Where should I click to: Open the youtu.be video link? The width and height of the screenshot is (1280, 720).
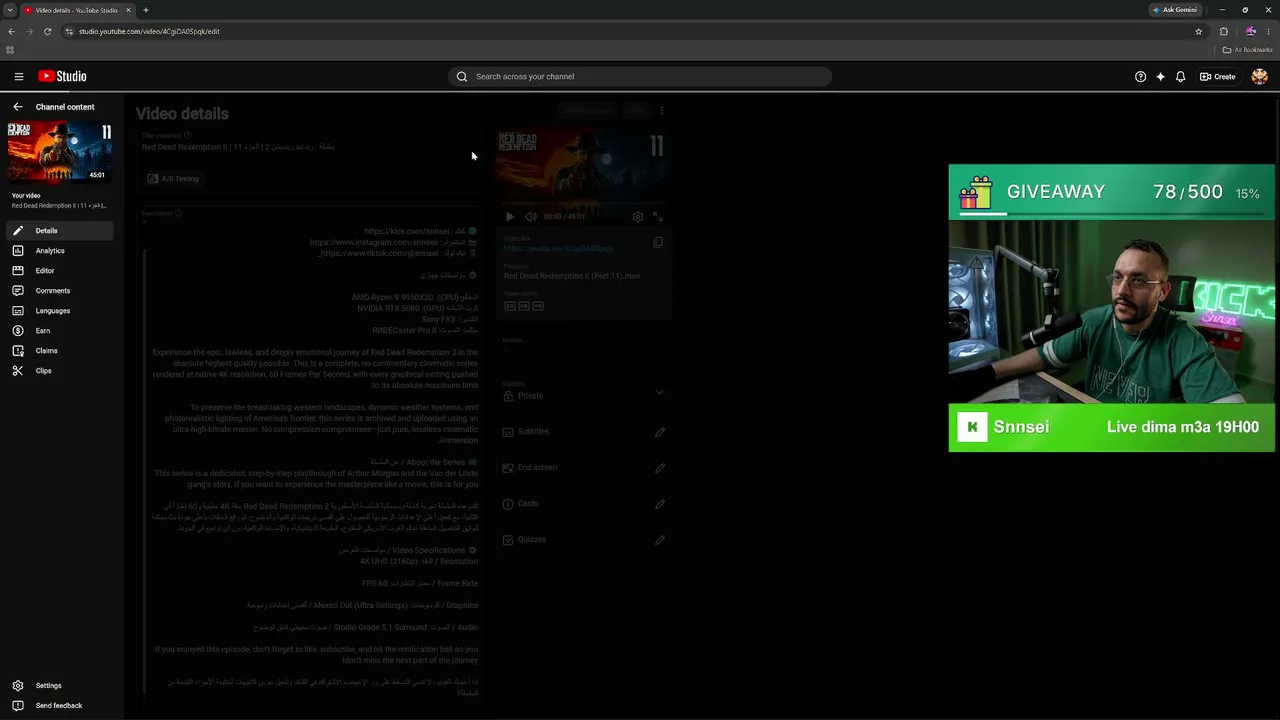tap(558, 248)
